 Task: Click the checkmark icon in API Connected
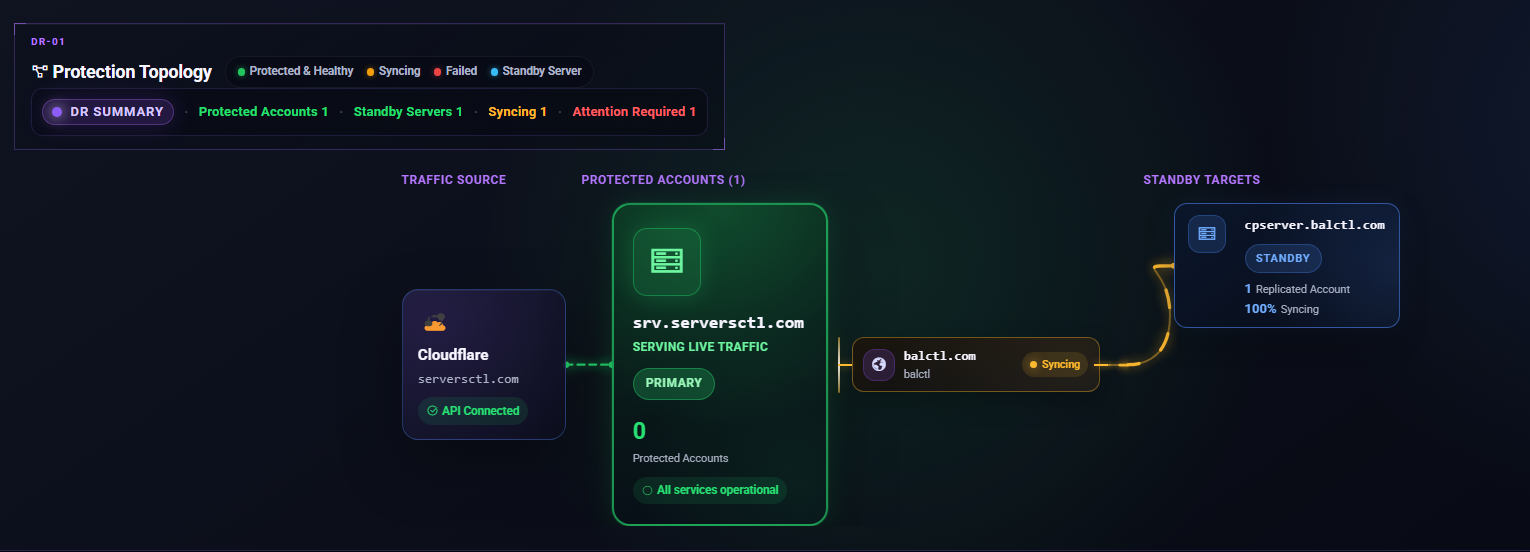click(432, 411)
